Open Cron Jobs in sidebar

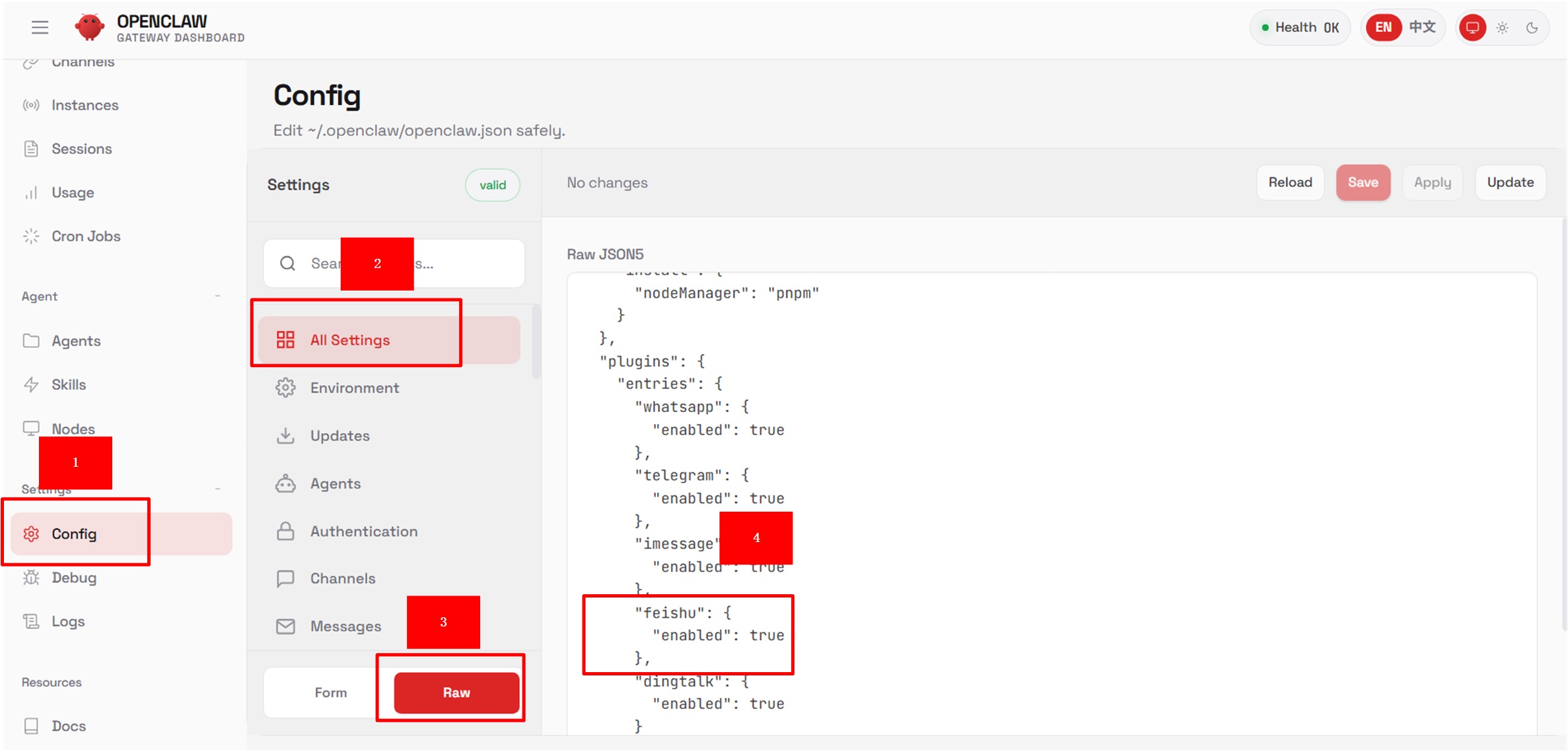(x=85, y=236)
